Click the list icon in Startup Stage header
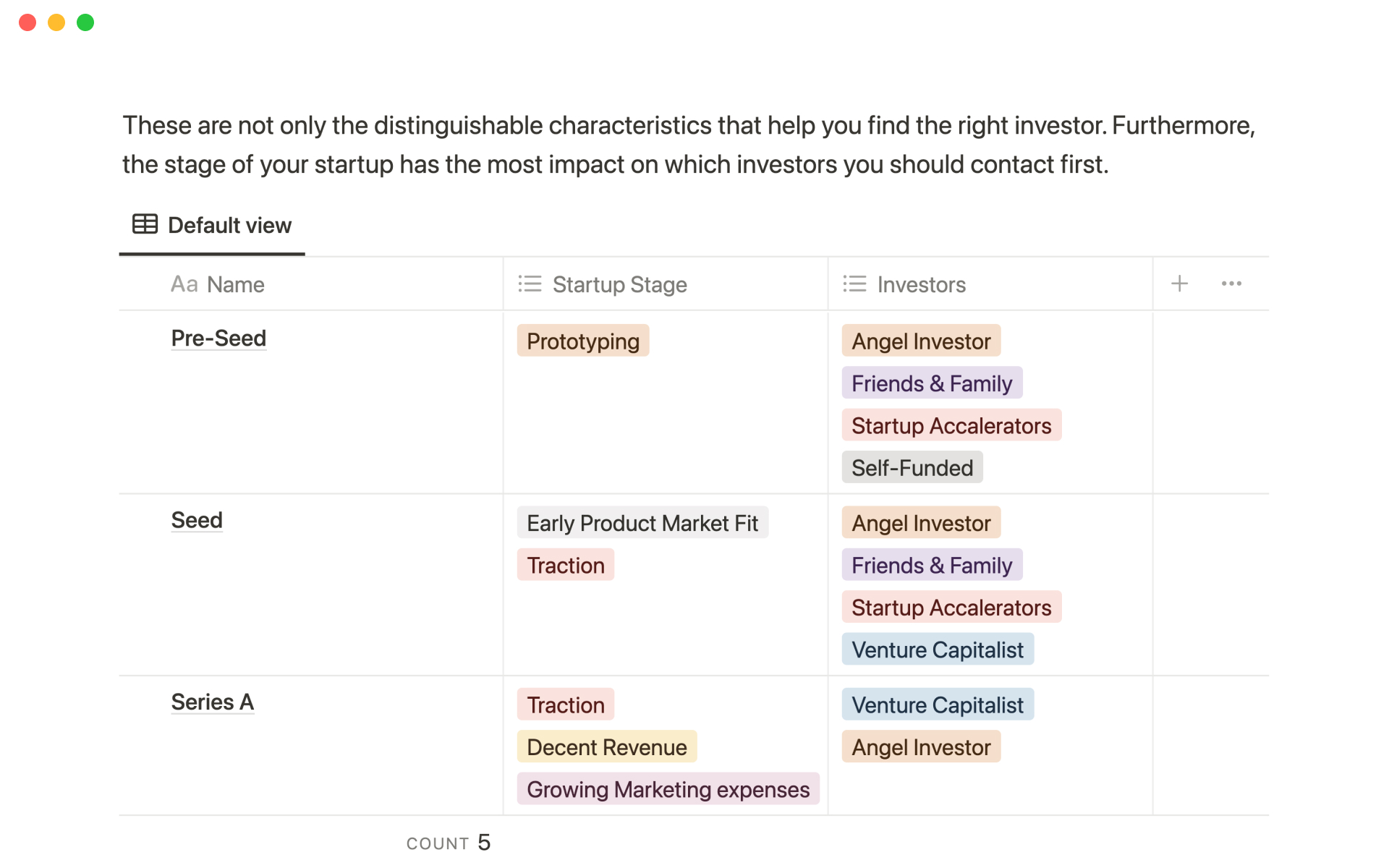 [530, 284]
